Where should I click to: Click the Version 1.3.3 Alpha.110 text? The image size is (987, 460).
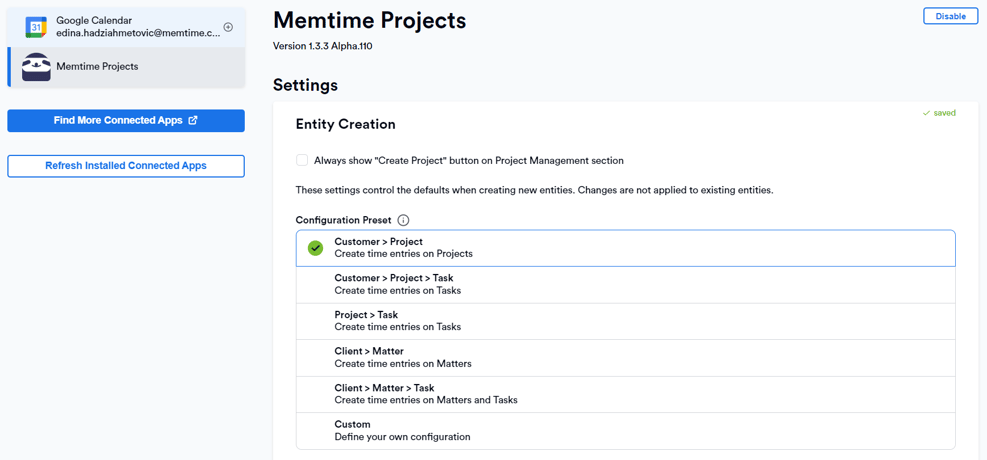(x=322, y=46)
